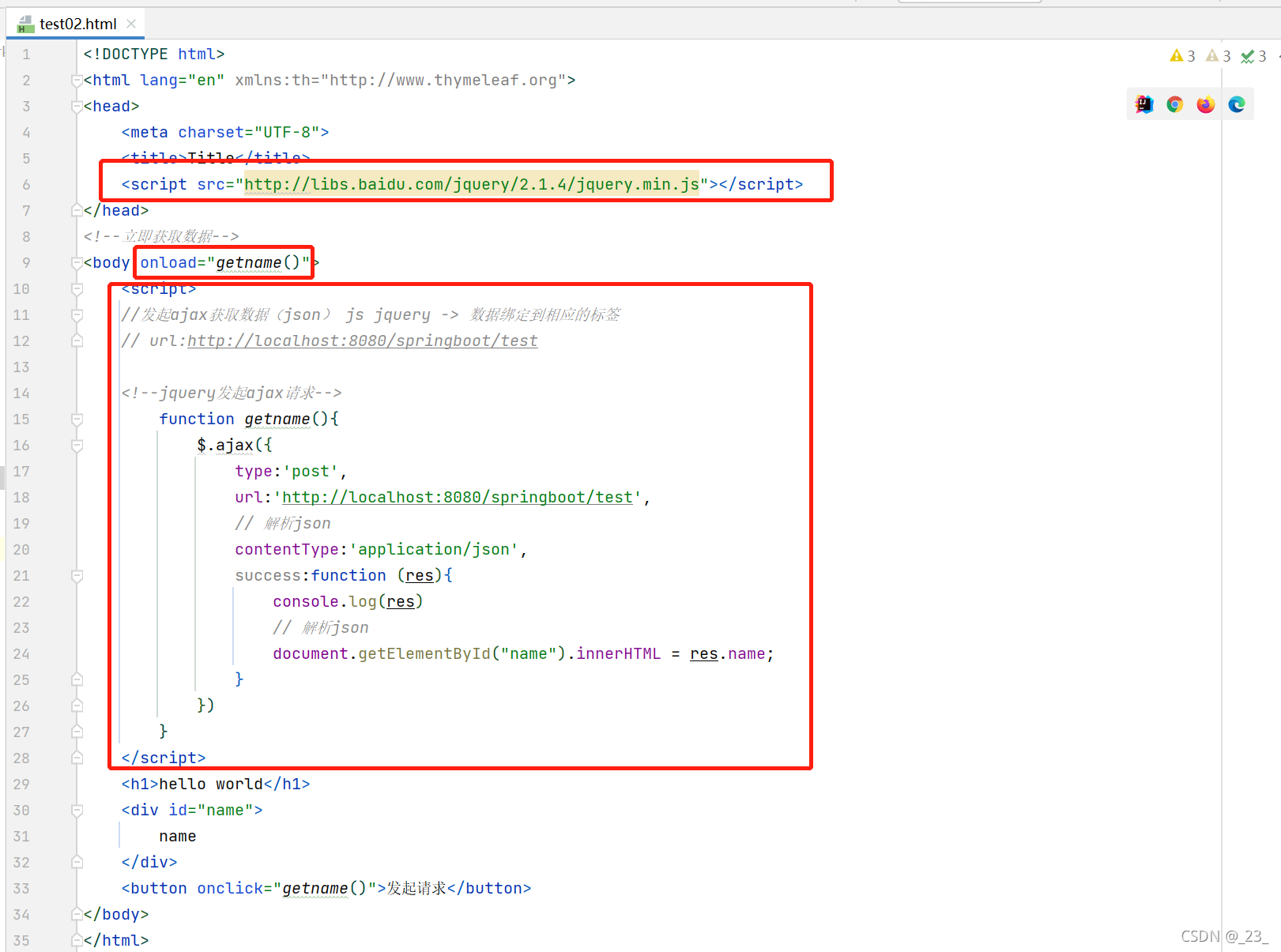Select the test02.html editor tab
The width and height of the screenshot is (1281, 952).
pyautogui.click(x=77, y=24)
